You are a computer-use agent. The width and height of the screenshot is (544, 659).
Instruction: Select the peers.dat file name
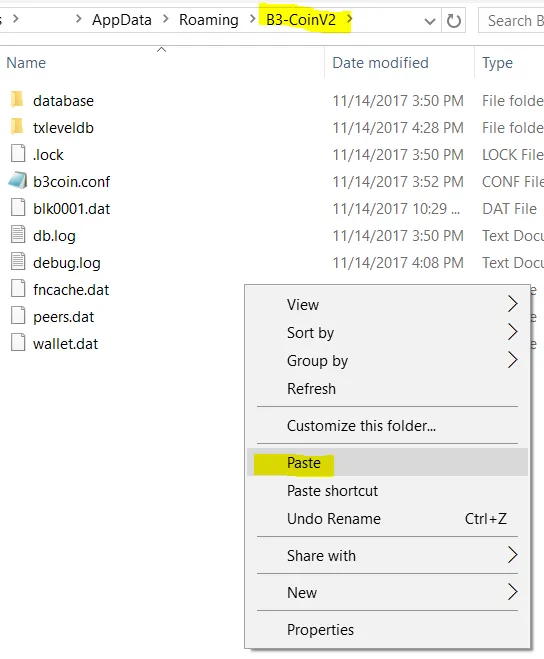tap(63, 316)
